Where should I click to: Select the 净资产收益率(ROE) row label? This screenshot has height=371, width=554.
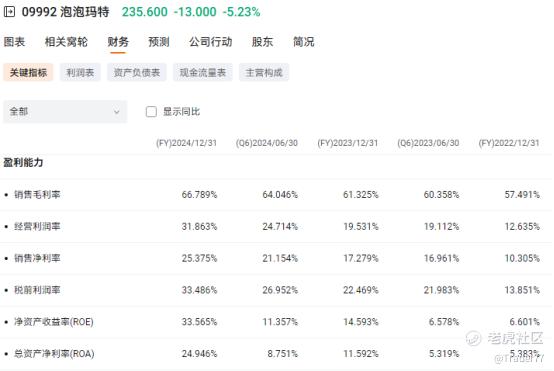(x=54, y=322)
